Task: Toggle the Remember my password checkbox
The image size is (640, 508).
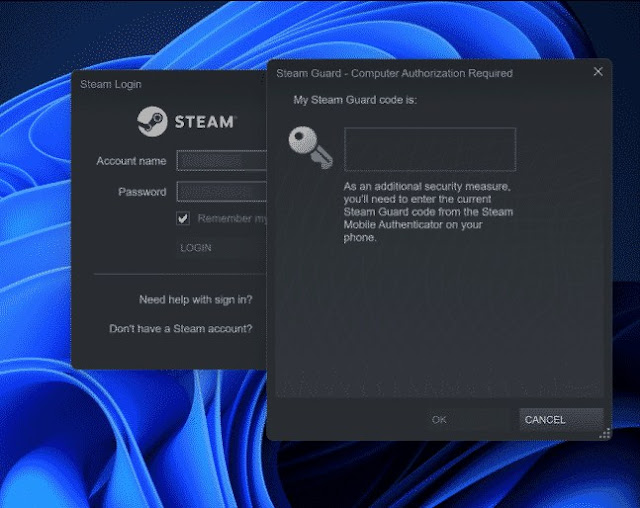Action: click(183, 218)
